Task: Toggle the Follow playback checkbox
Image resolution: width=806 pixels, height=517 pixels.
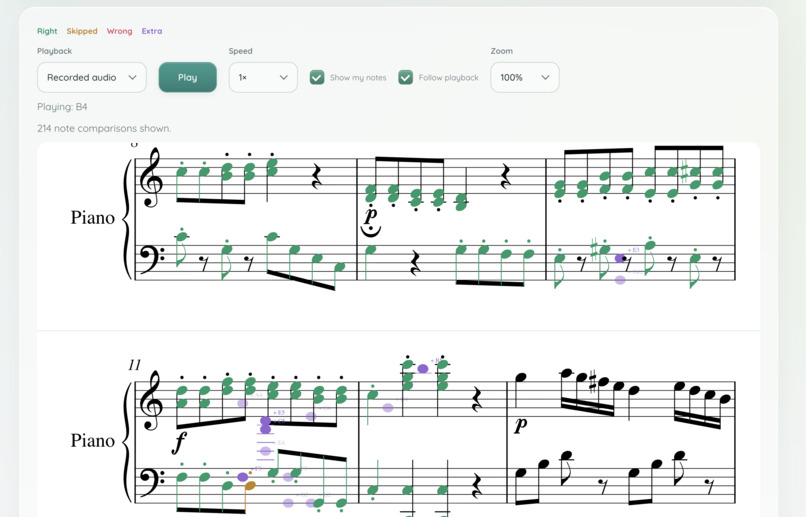Action: click(406, 78)
